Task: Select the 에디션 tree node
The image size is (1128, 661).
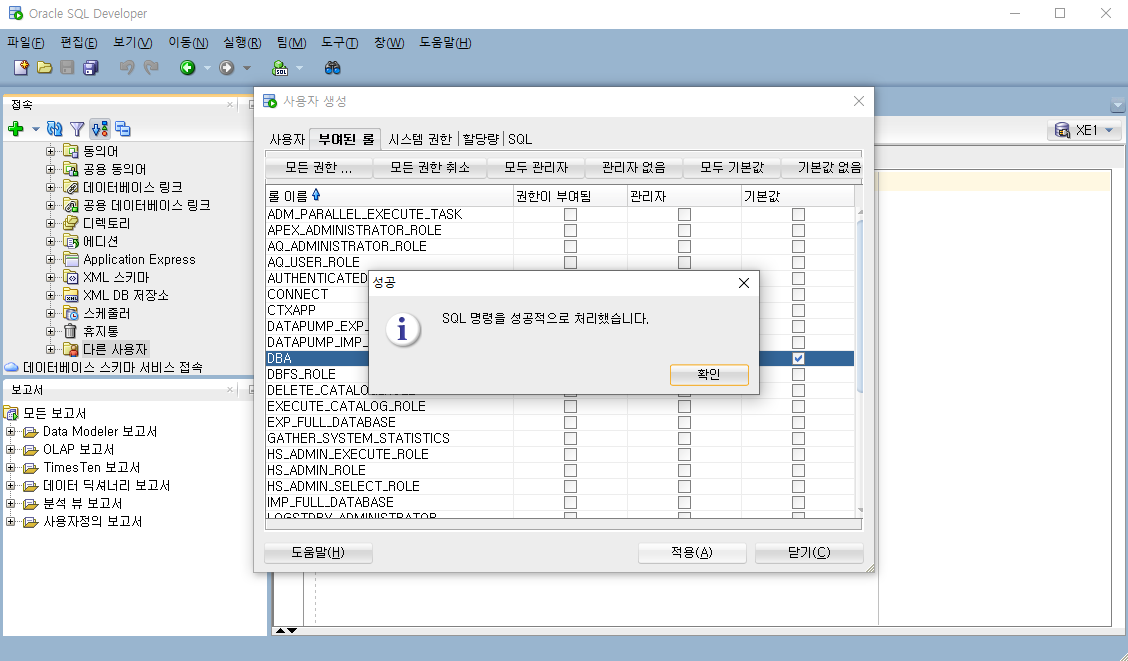Action: [x=100, y=242]
